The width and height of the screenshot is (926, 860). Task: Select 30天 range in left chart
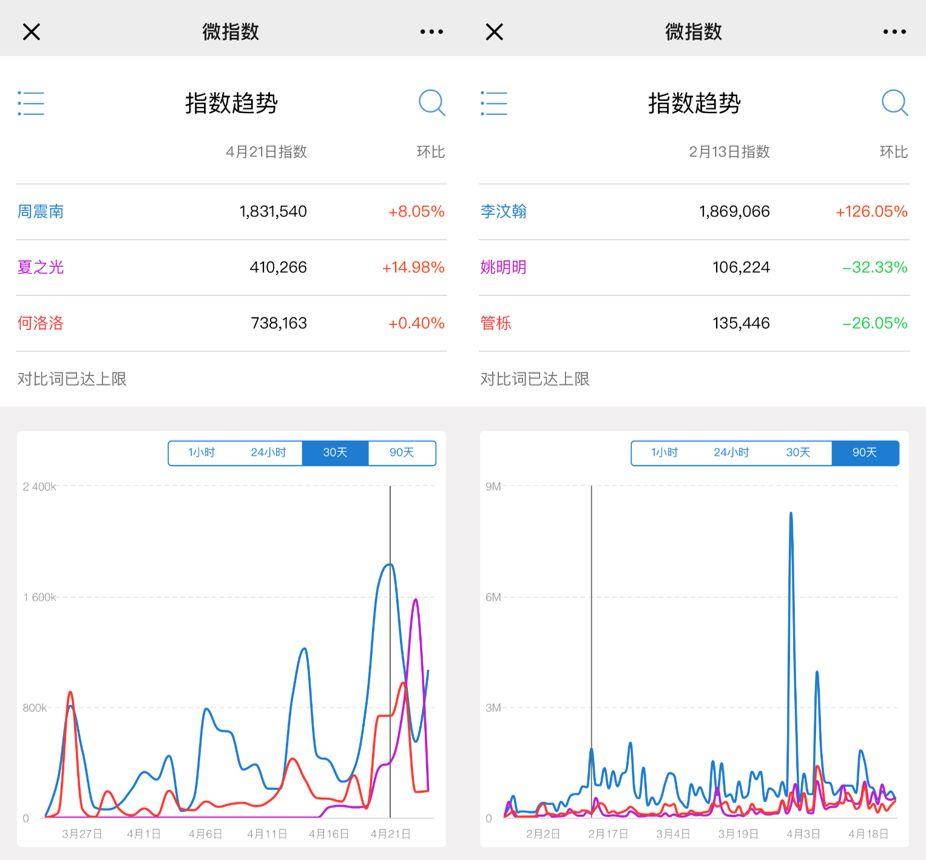tap(335, 452)
